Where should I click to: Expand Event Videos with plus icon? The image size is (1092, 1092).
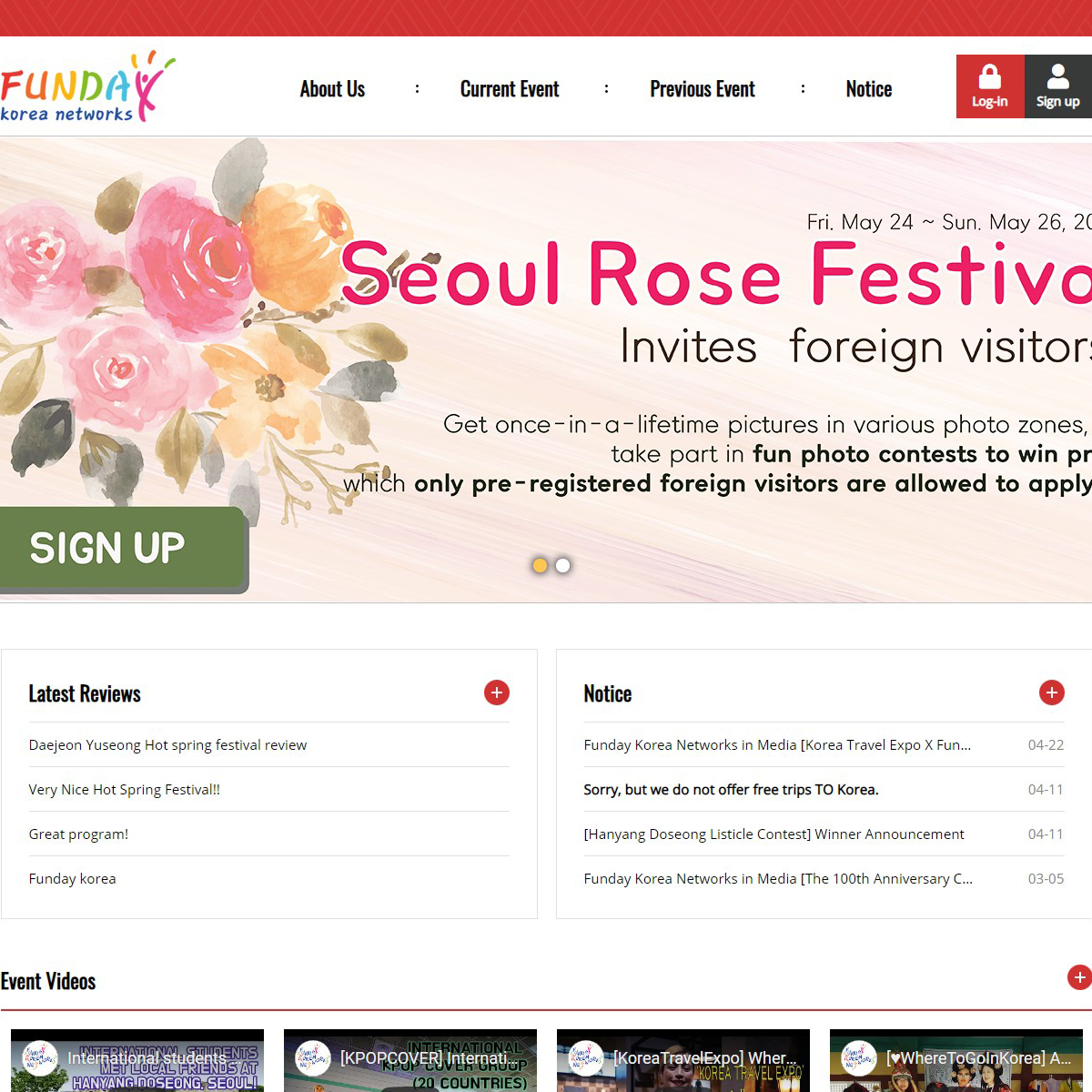pyautogui.click(x=1079, y=977)
